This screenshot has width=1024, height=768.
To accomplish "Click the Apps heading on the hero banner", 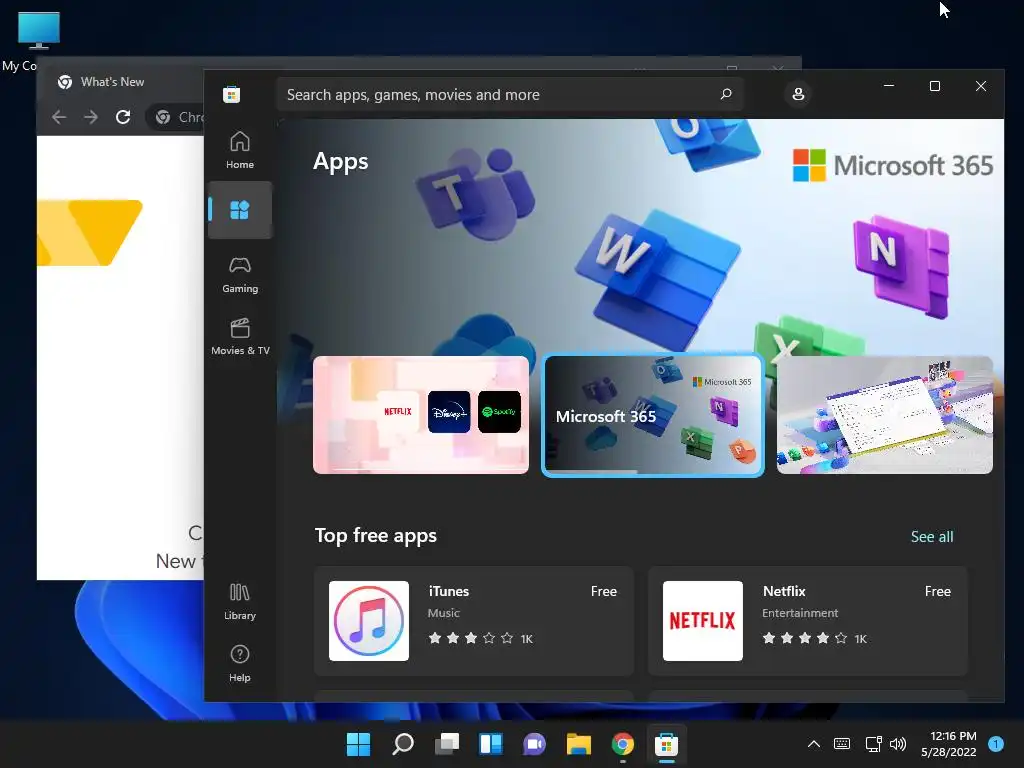I will point(340,161).
